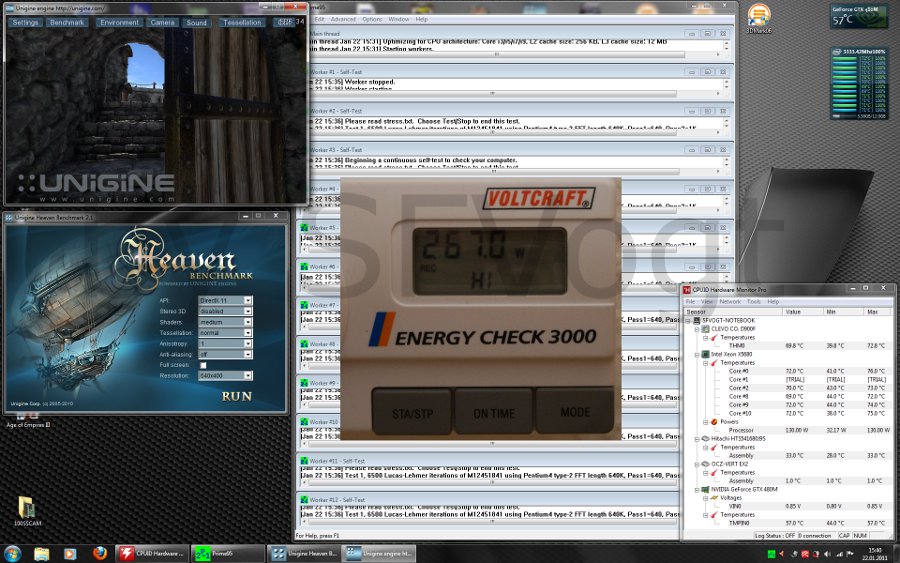The width and height of the screenshot is (900, 563).
Task: Collapse the OCZ-VERT EX2 node
Action: [x=697, y=464]
